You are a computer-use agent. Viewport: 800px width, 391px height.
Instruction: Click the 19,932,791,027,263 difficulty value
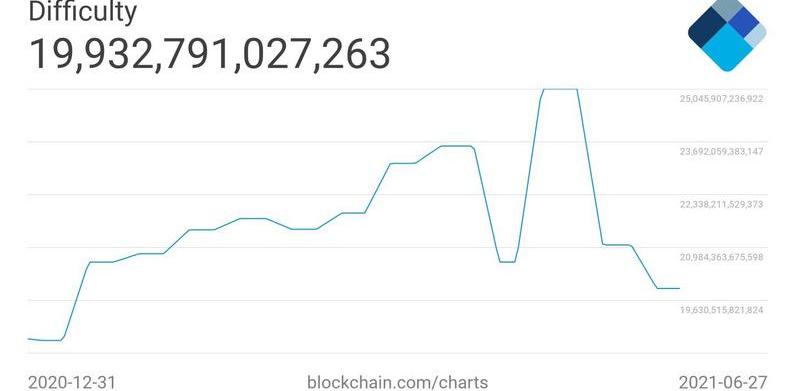pyautogui.click(x=210, y=54)
